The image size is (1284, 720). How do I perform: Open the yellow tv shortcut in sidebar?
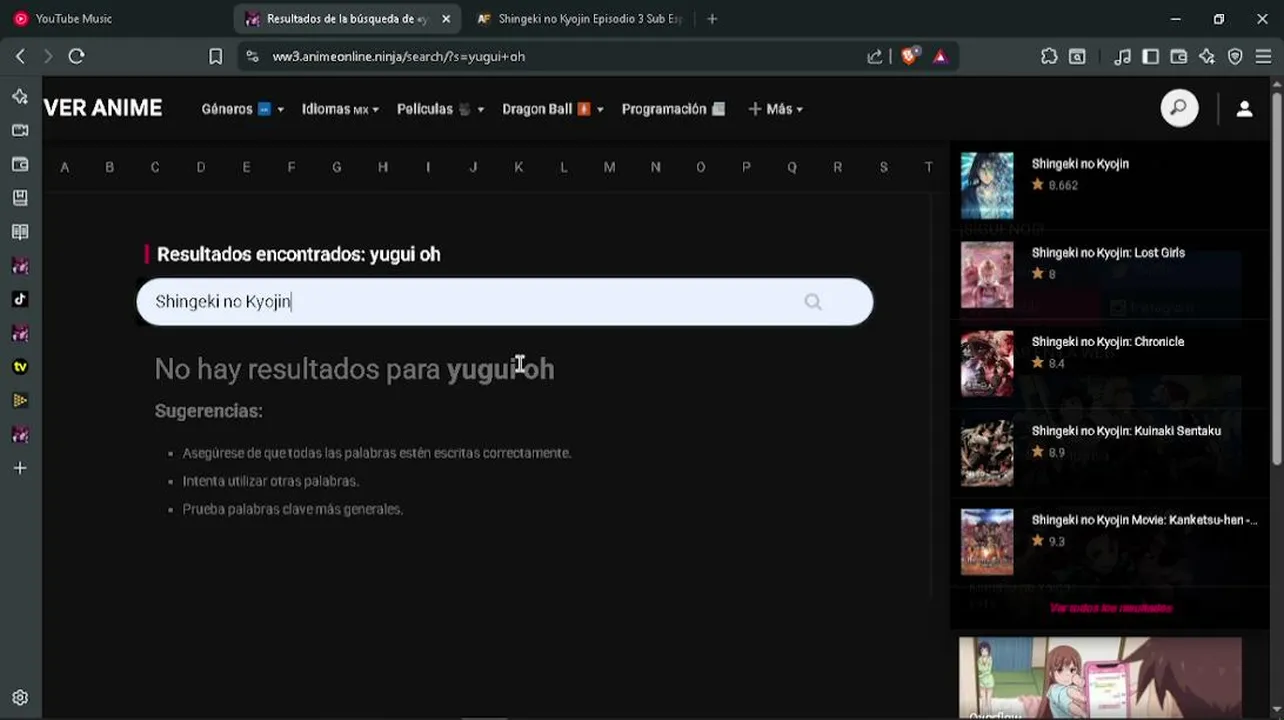(x=20, y=367)
